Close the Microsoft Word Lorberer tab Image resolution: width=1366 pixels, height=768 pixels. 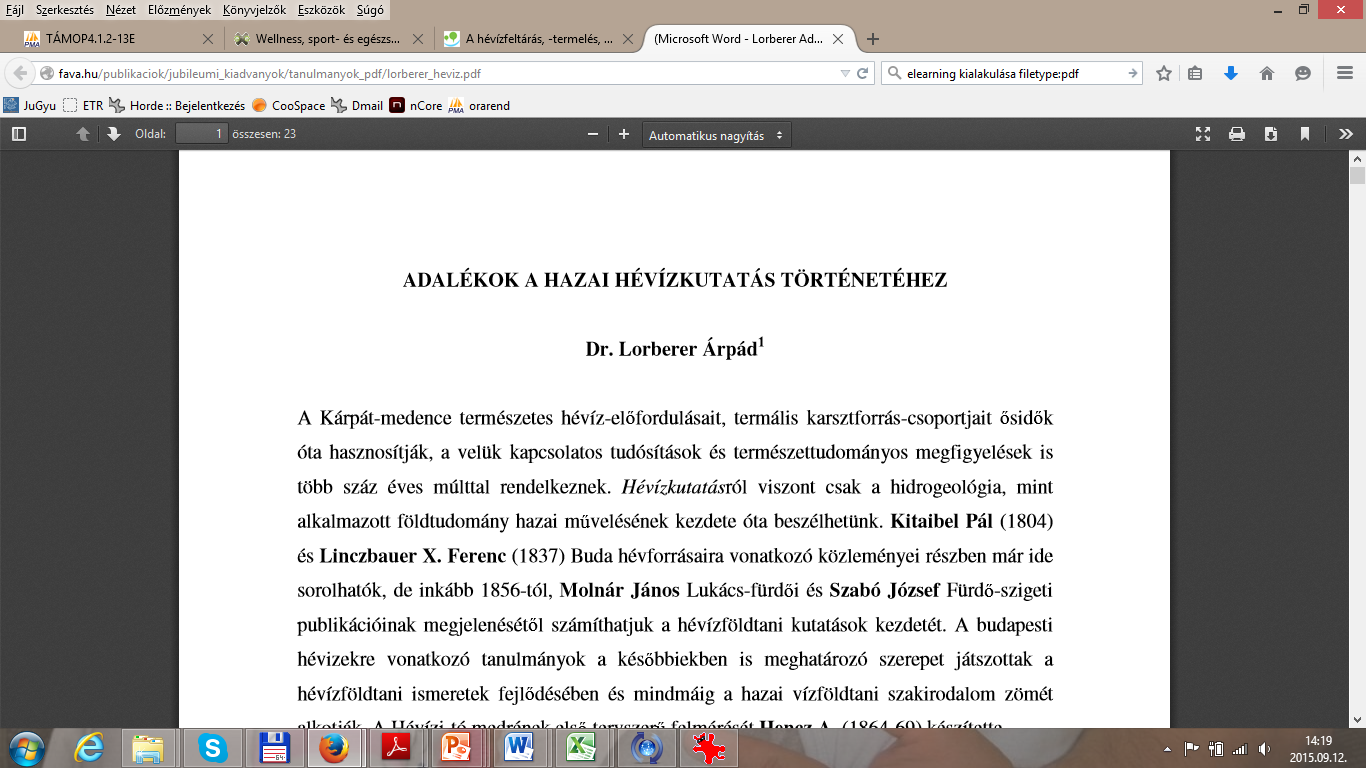pyautogui.click(x=838, y=39)
